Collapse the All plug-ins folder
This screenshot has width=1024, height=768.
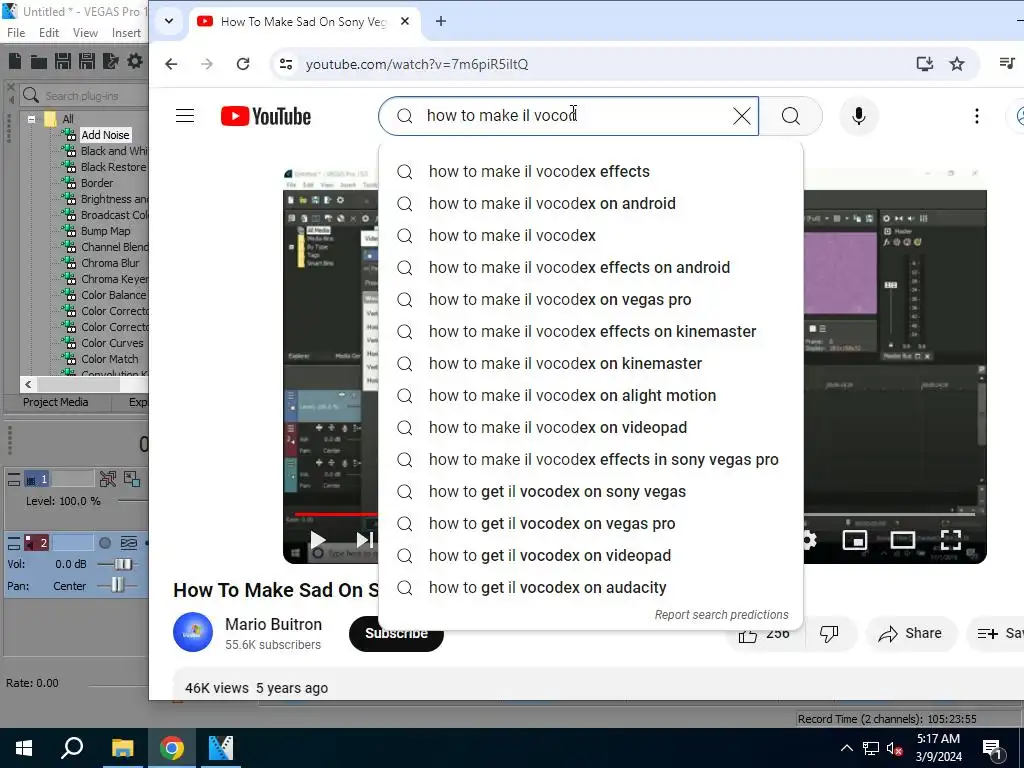[x=31, y=119]
